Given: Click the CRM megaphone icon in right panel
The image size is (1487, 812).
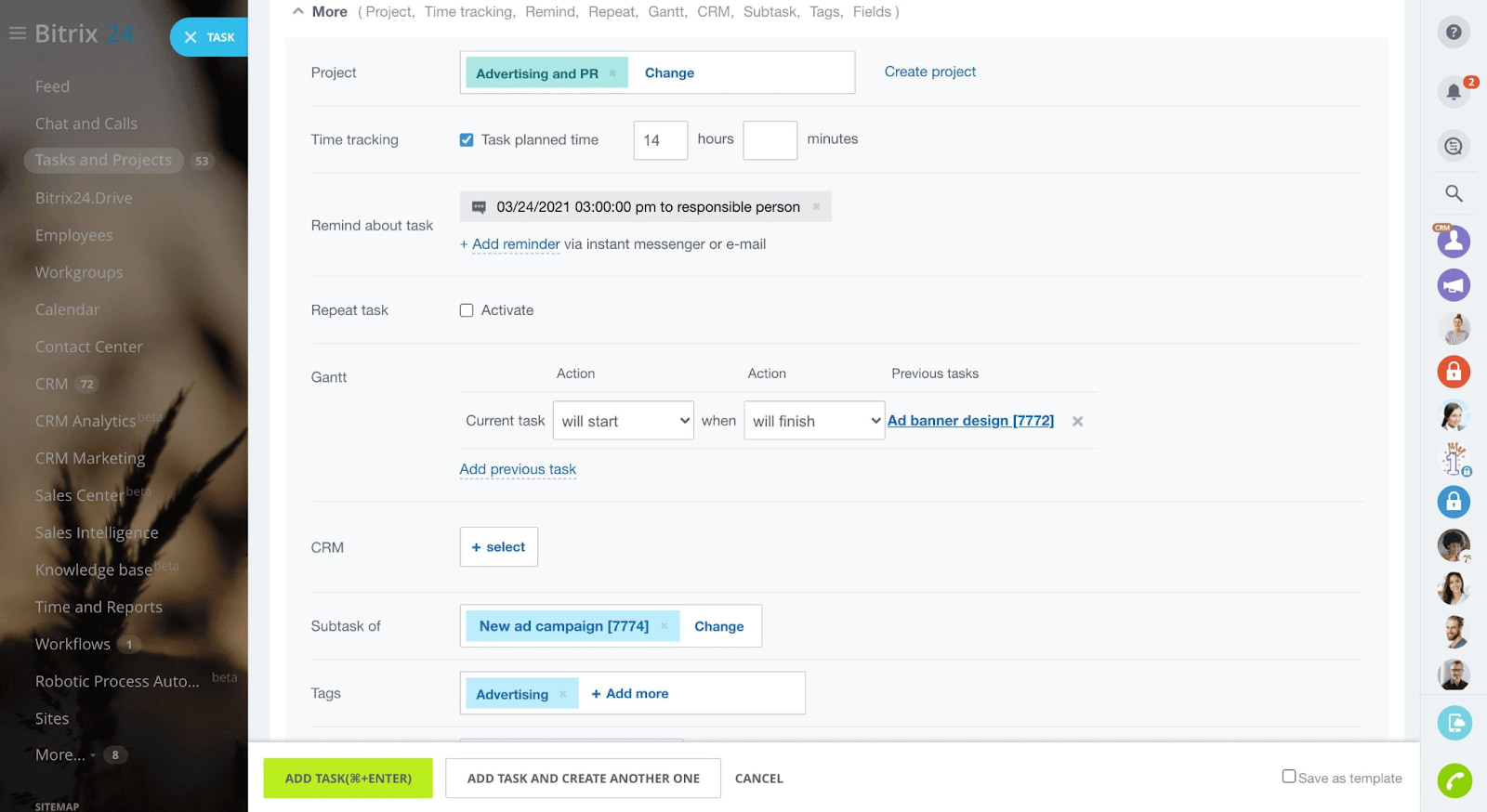Looking at the screenshot, I should tap(1454, 285).
